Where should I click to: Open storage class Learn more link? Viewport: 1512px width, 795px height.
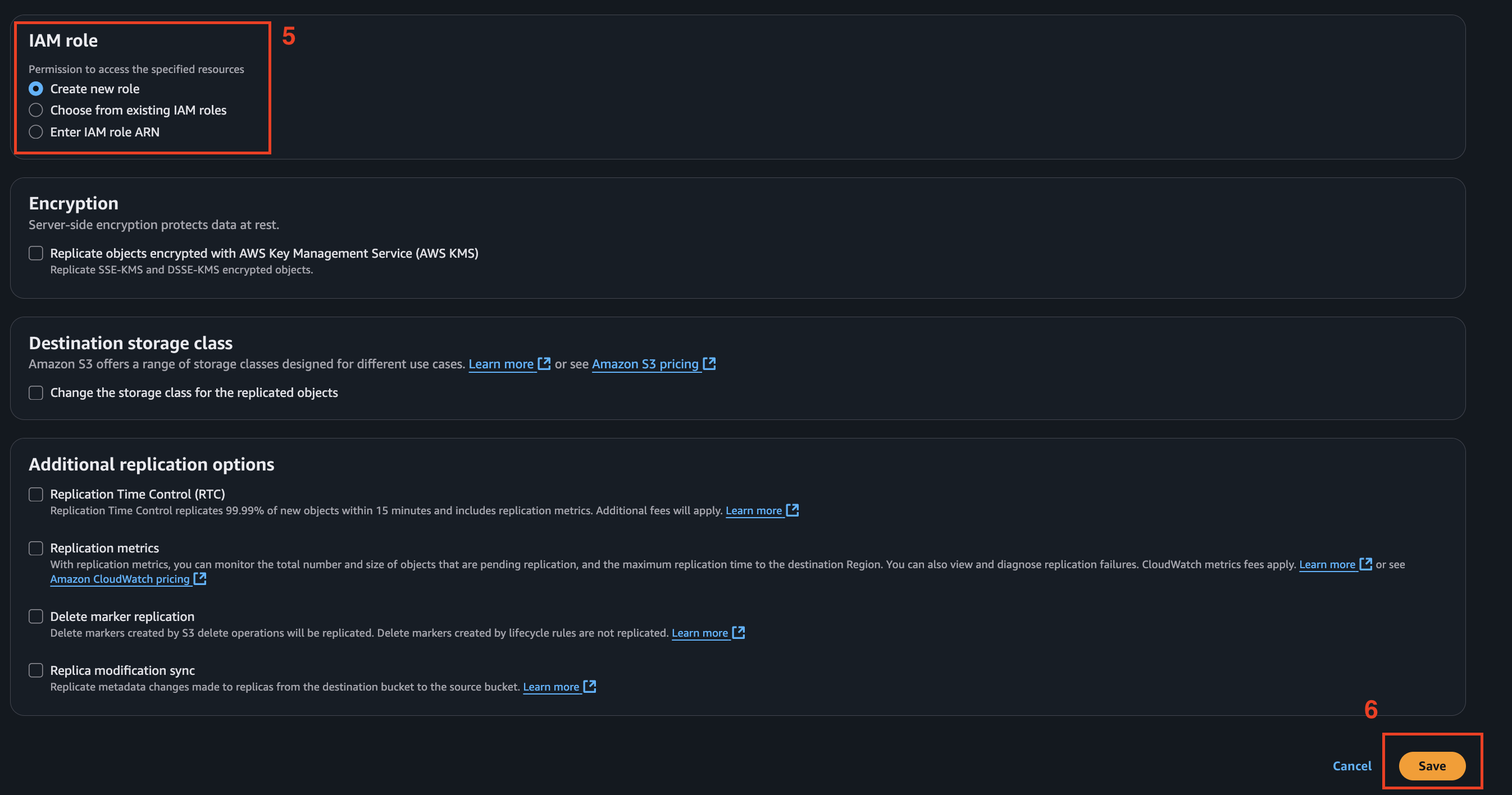tap(500, 364)
